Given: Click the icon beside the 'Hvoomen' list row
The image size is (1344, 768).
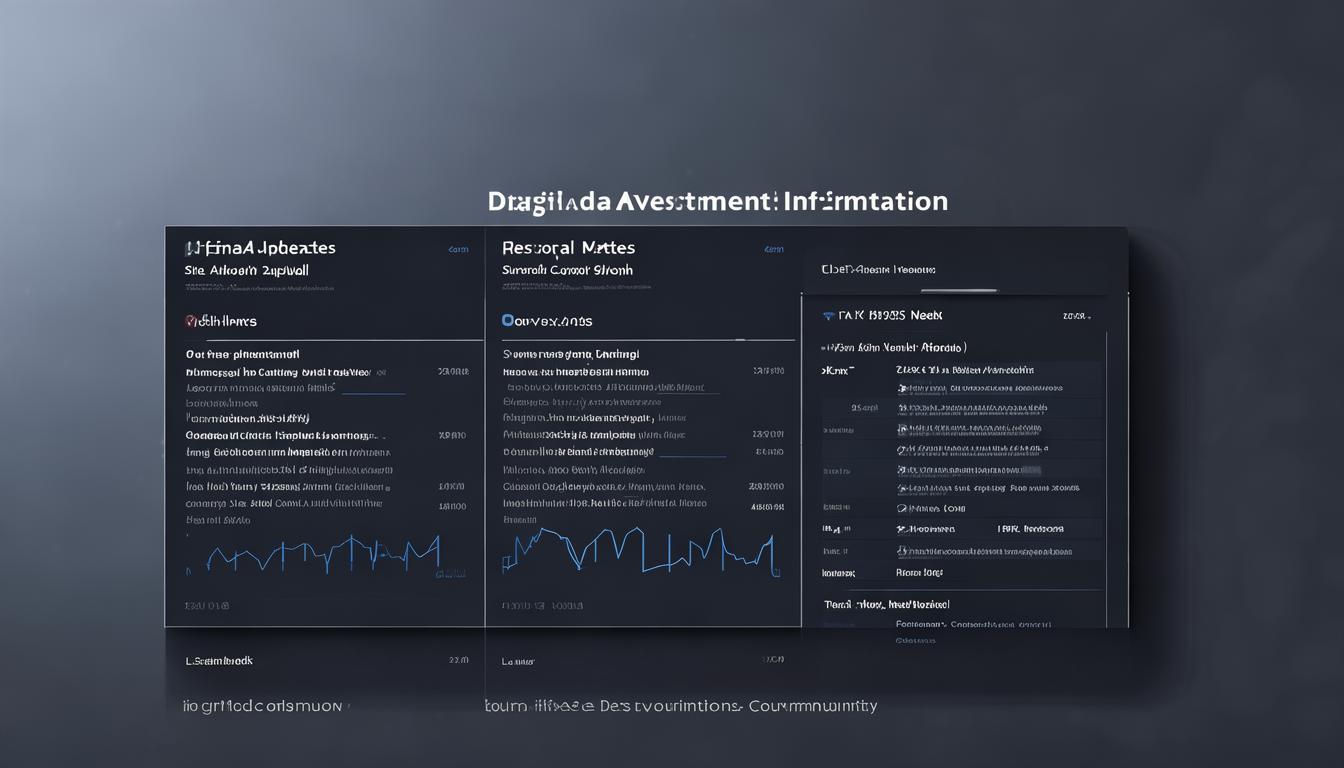Looking at the screenshot, I should click(902, 529).
